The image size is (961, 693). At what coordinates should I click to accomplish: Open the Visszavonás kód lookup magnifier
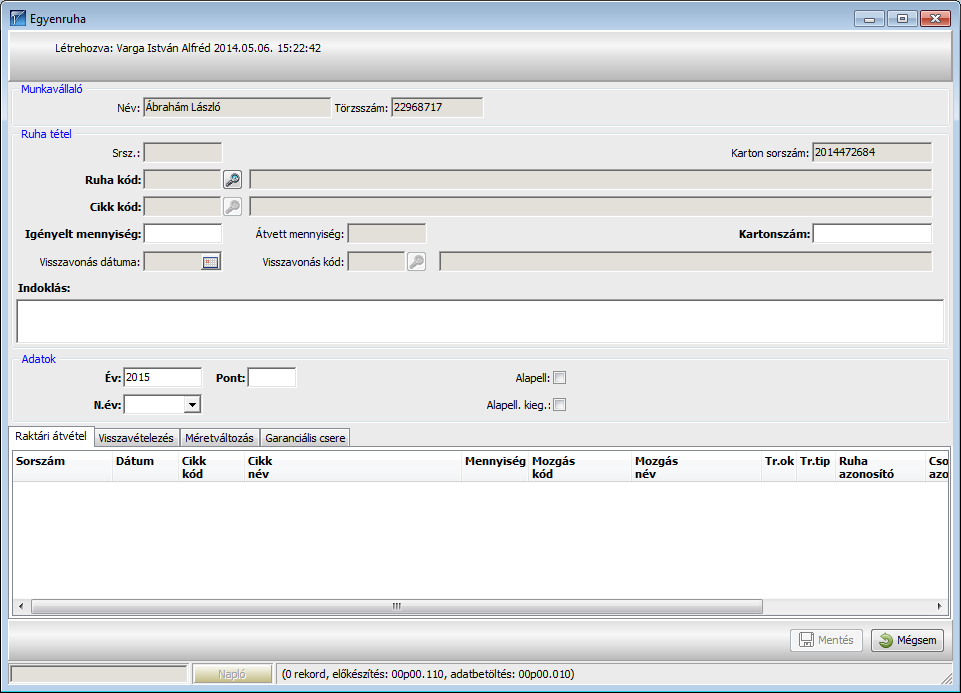(416, 262)
